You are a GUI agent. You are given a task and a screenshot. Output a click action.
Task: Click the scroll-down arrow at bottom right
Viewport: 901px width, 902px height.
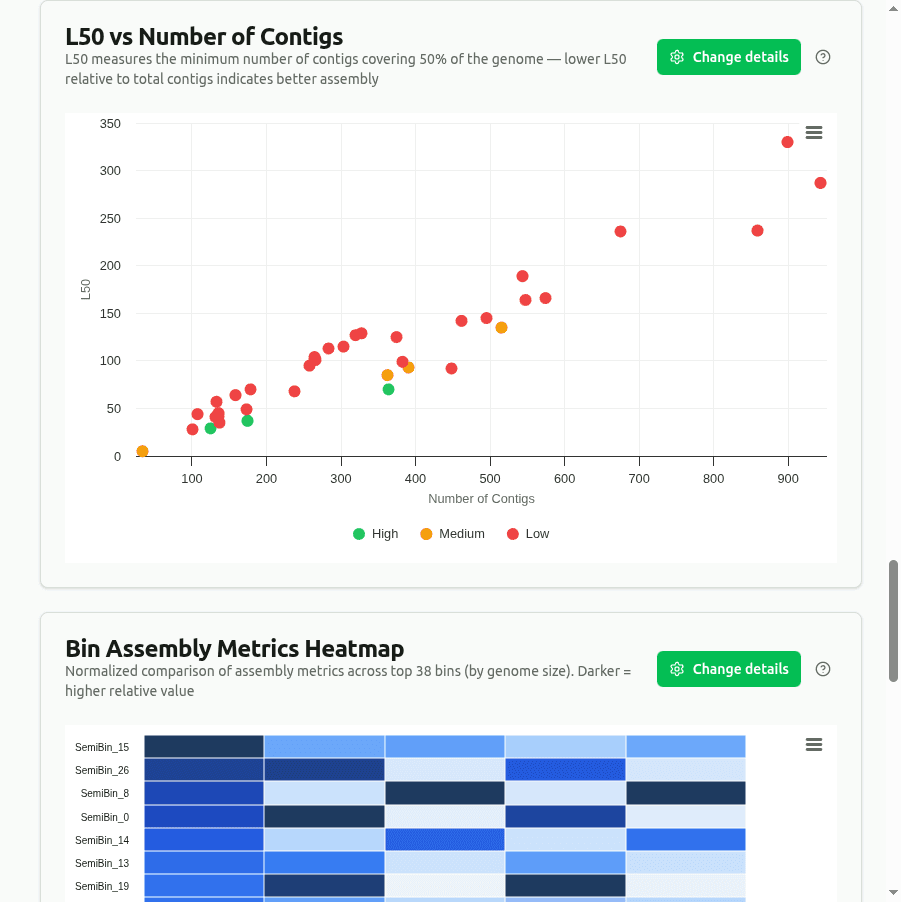click(x=893, y=894)
